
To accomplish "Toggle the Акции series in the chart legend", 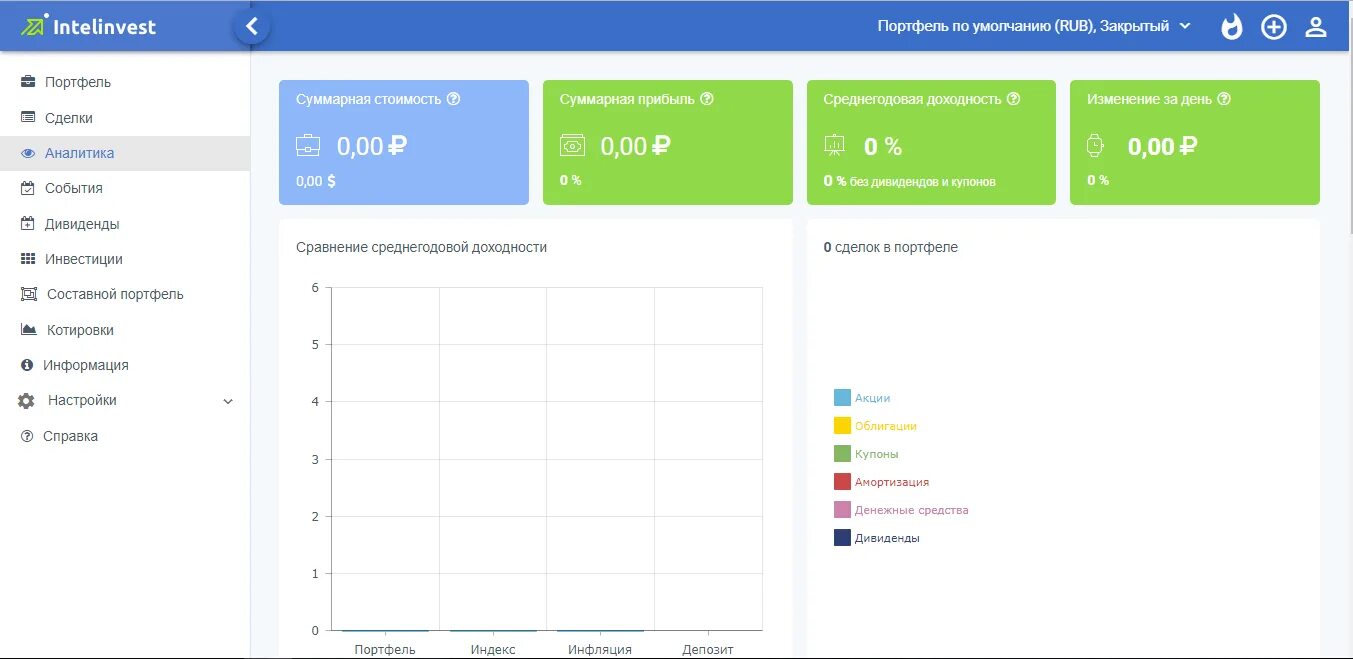I will coord(870,397).
